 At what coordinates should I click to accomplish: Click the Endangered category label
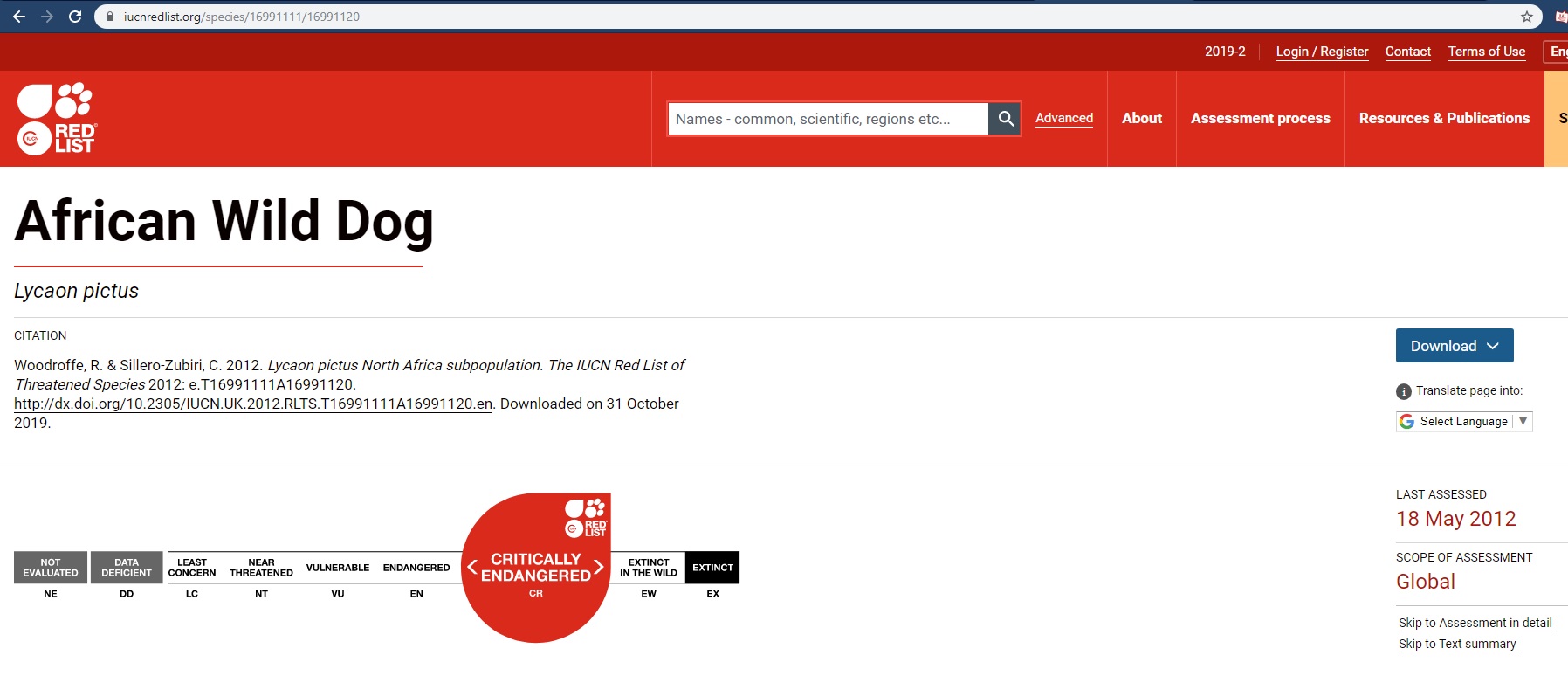416,568
